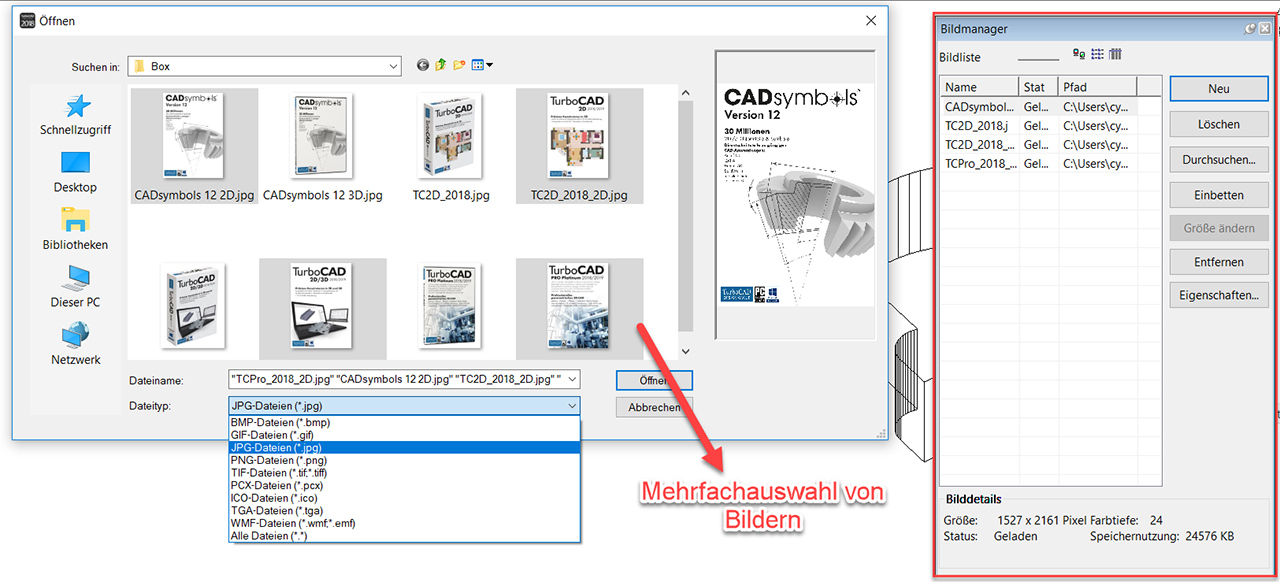The height and width of the screenshot is (582, 1280).
Task: Open Bibliotheken in the places bar
Action: pyautogui.click(x=76, y=229)
